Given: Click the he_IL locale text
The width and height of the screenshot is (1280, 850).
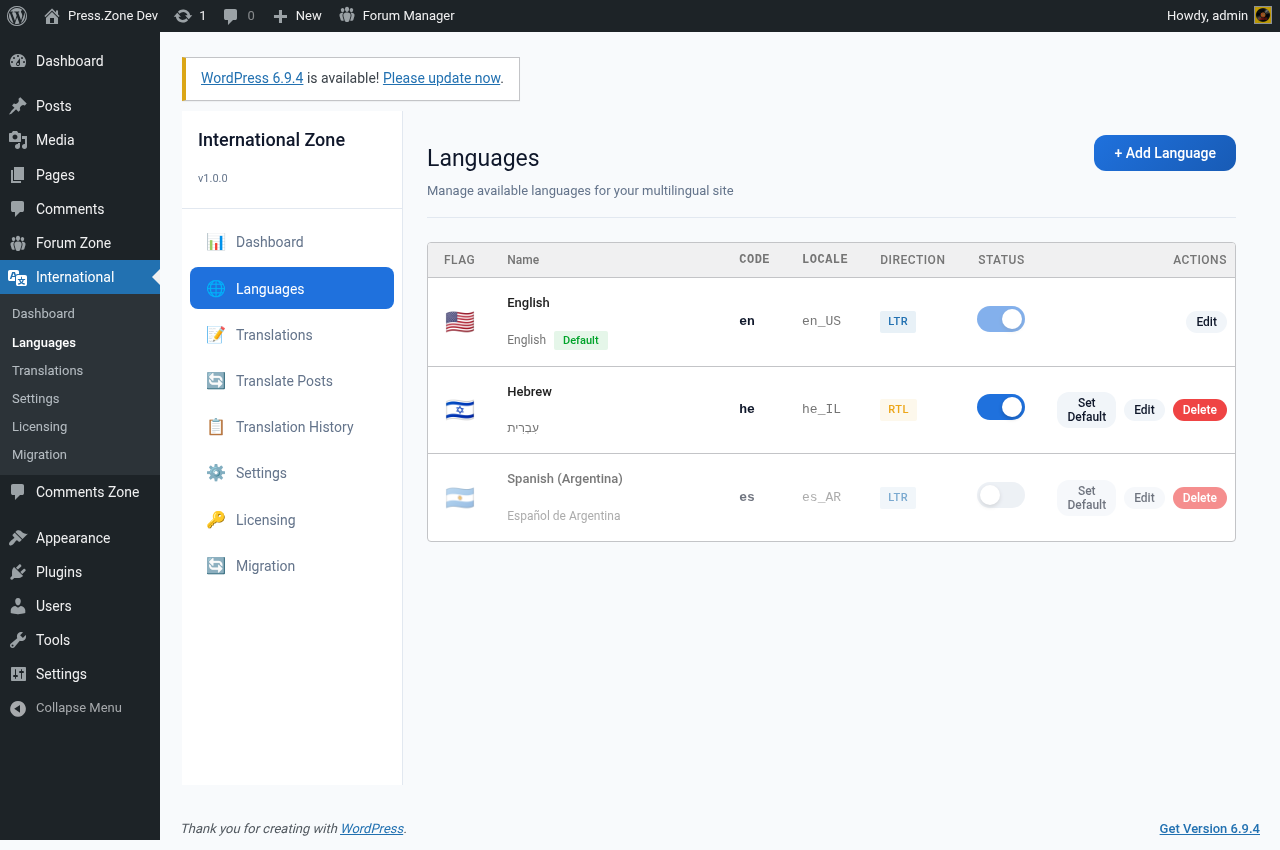Looking at the screenshot, I should click(821, 409).
